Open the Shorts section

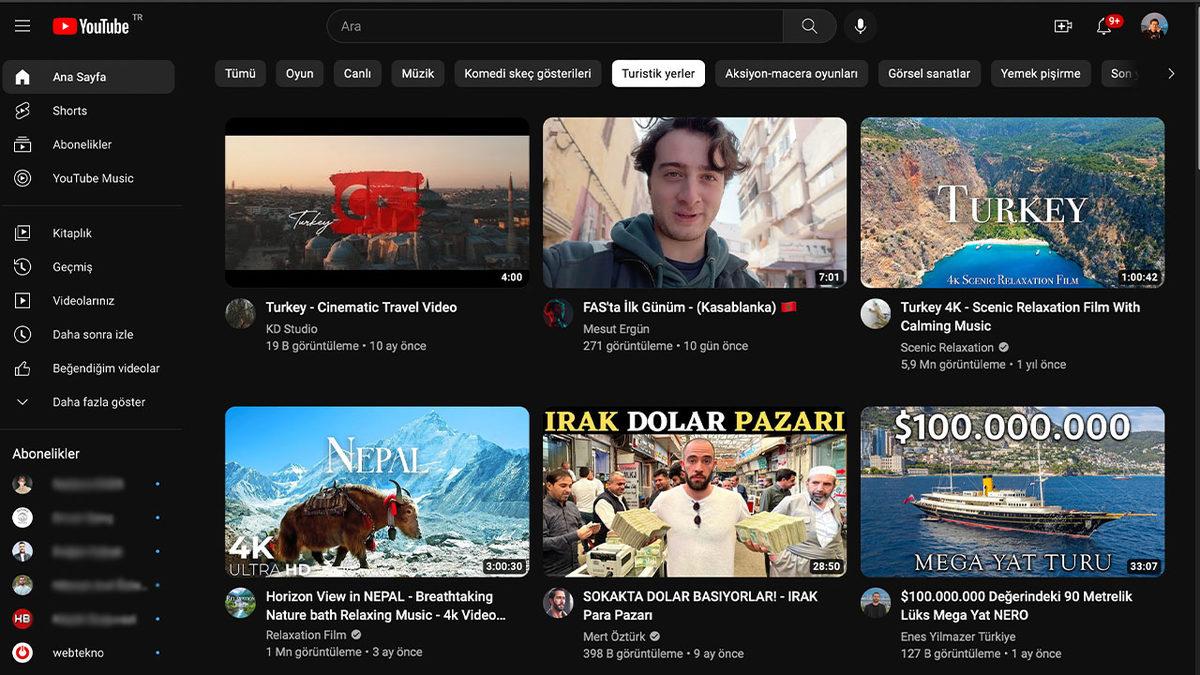click(x=70, y=110)
